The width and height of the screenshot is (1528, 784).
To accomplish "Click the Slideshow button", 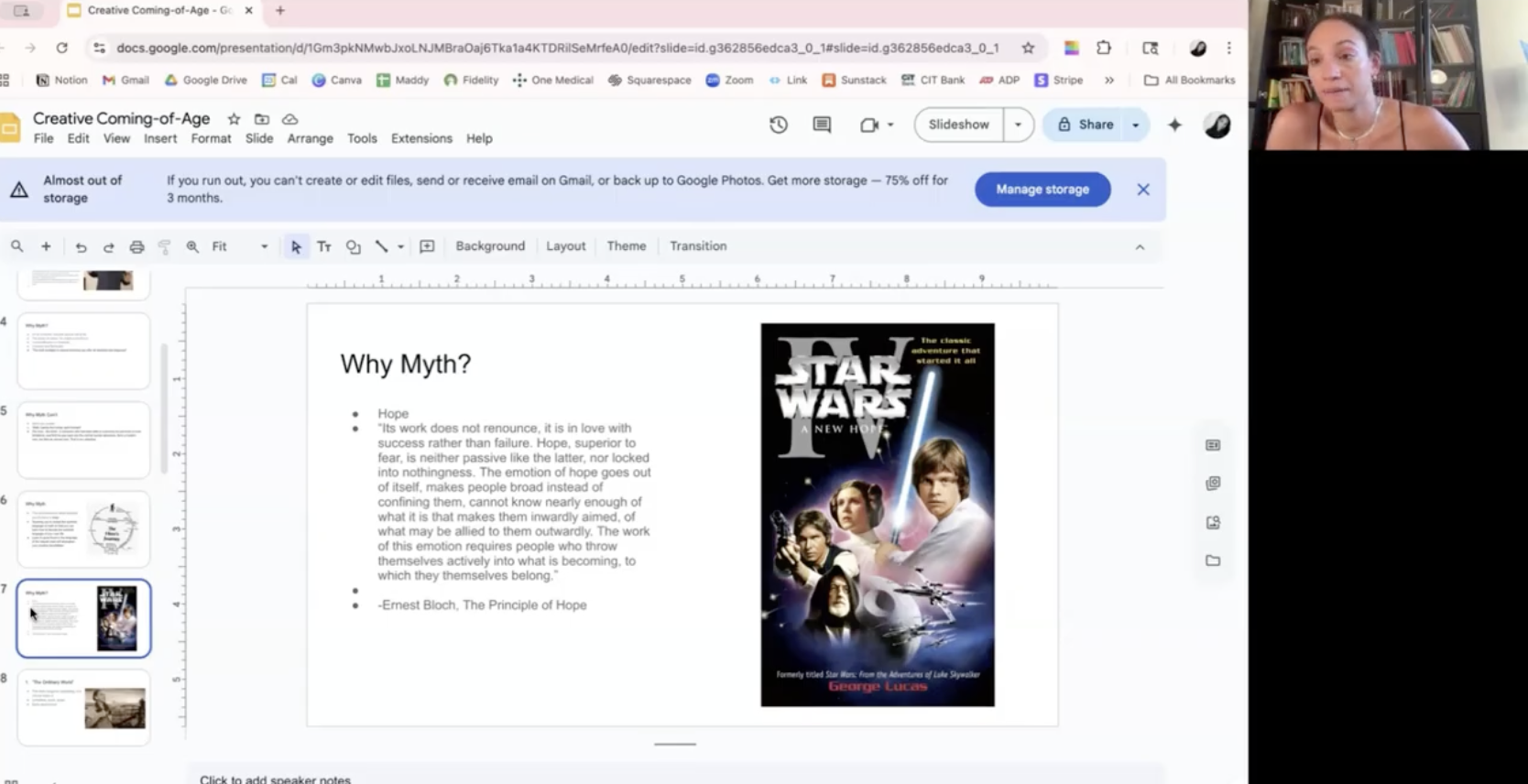I will [x=958, y=125].
